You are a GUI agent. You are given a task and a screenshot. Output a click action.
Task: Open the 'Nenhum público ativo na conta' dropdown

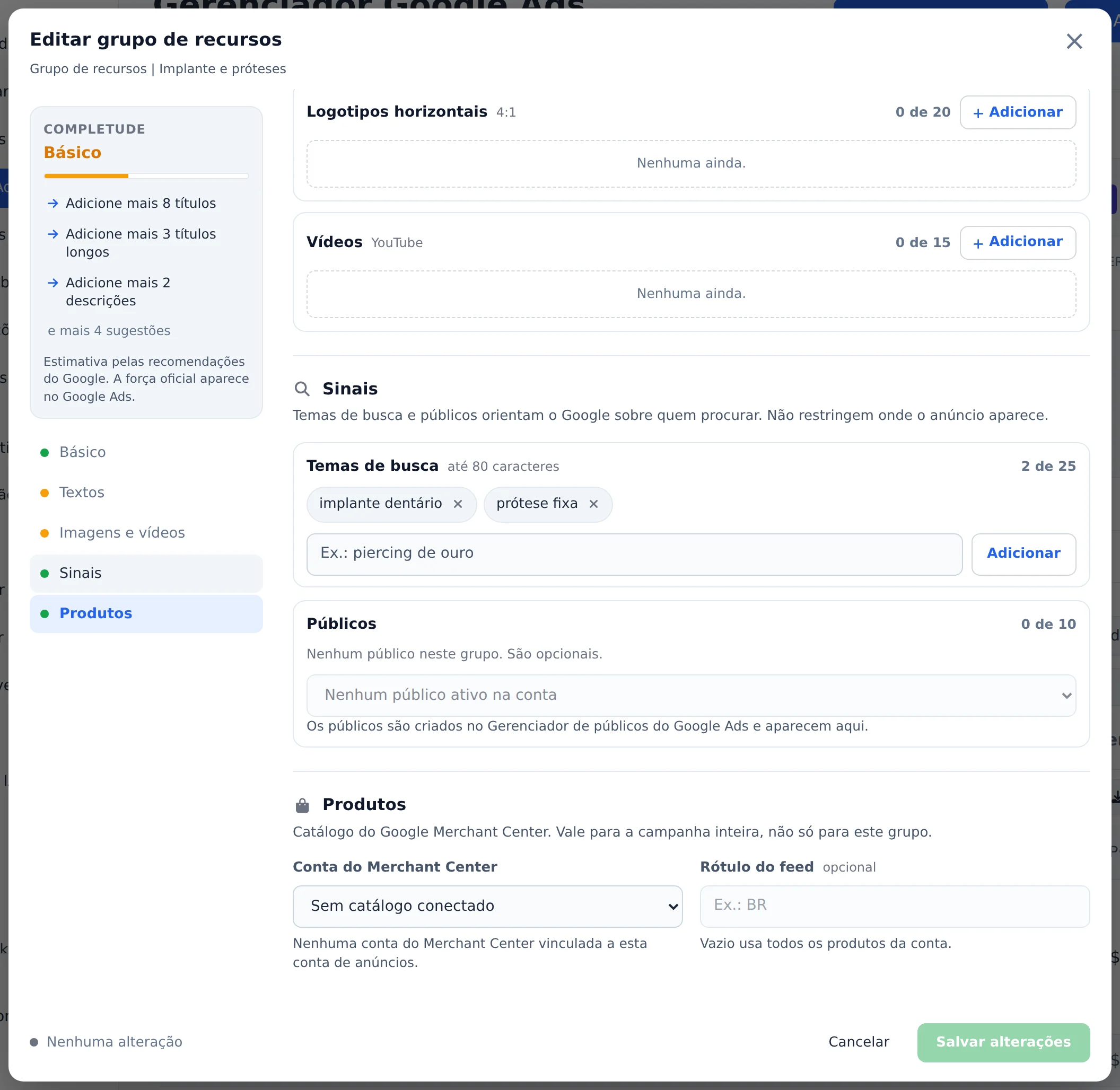691,695
